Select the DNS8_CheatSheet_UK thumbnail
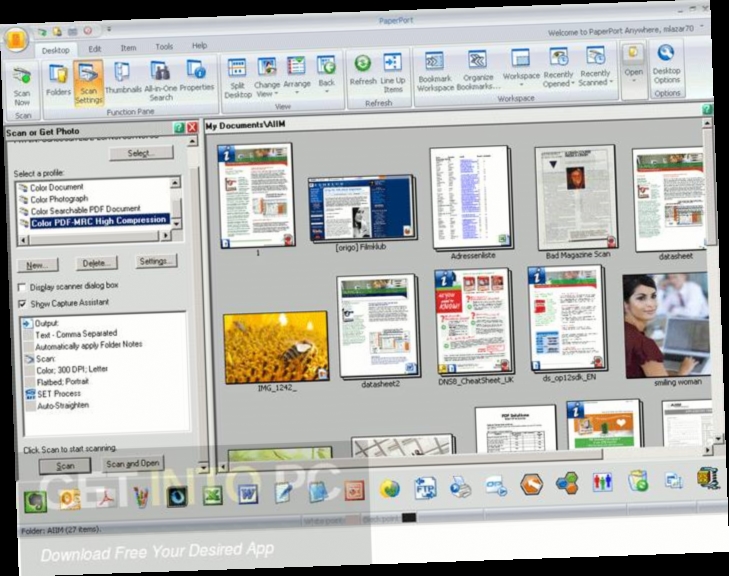This screenshot has width=729, height=576. 474,322
